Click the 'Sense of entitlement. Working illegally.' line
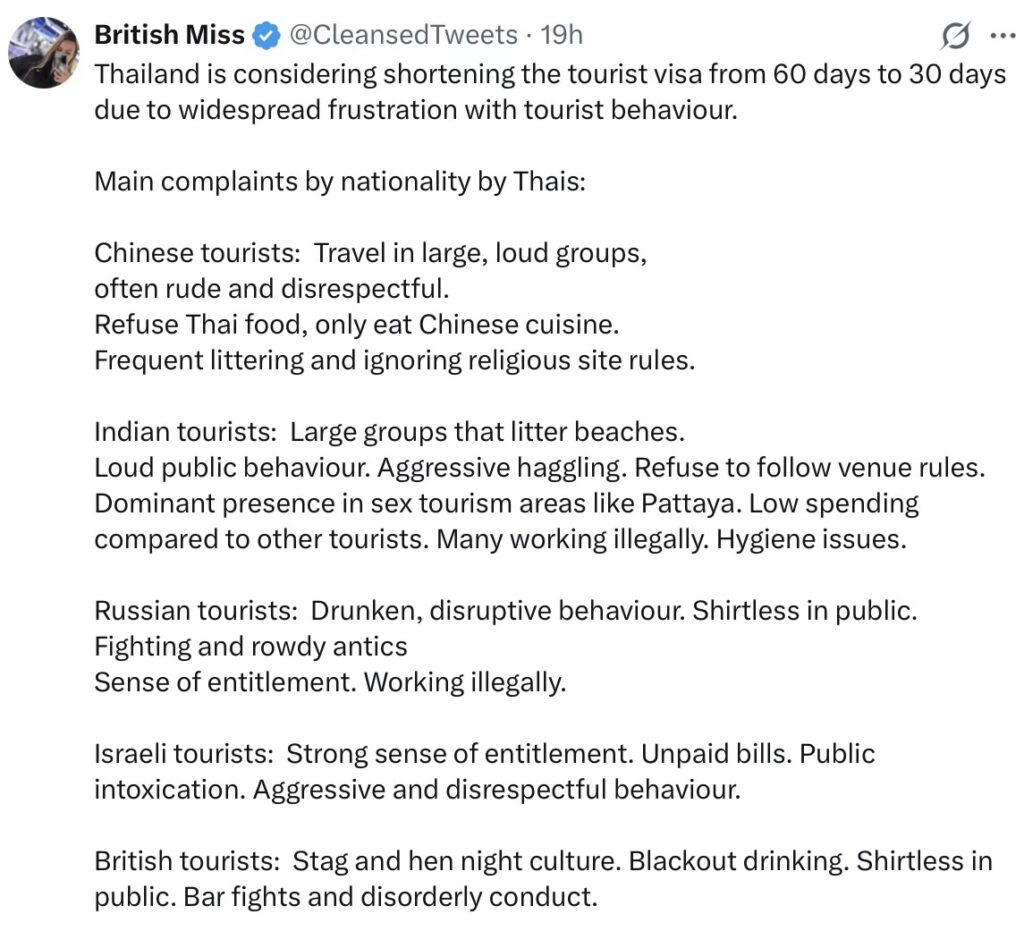Viewport: 1024px width, 931px height. (x=330, y=682)
